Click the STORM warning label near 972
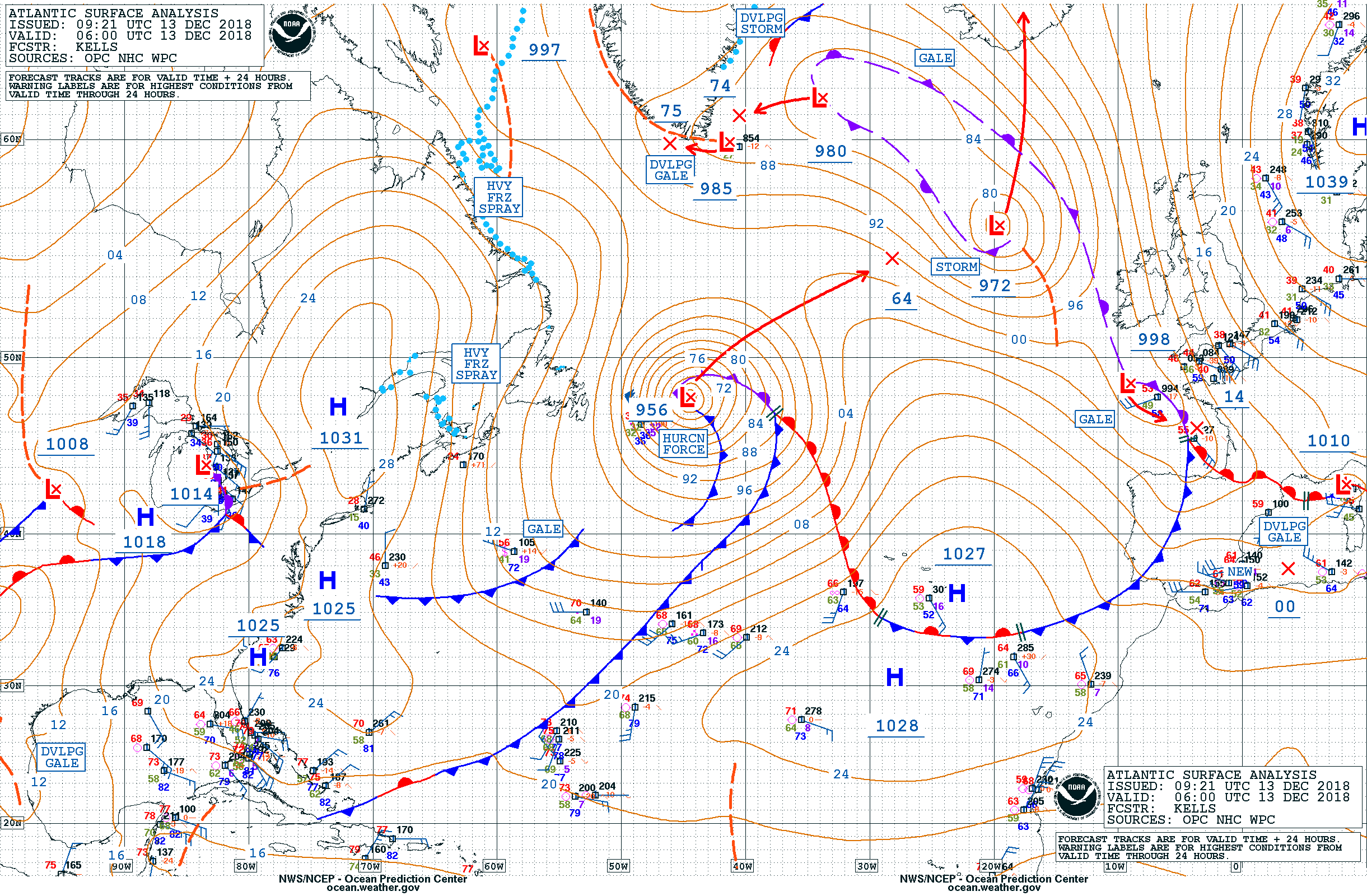Viewport: 1367px width, 896px height. (x=956, y=267)
